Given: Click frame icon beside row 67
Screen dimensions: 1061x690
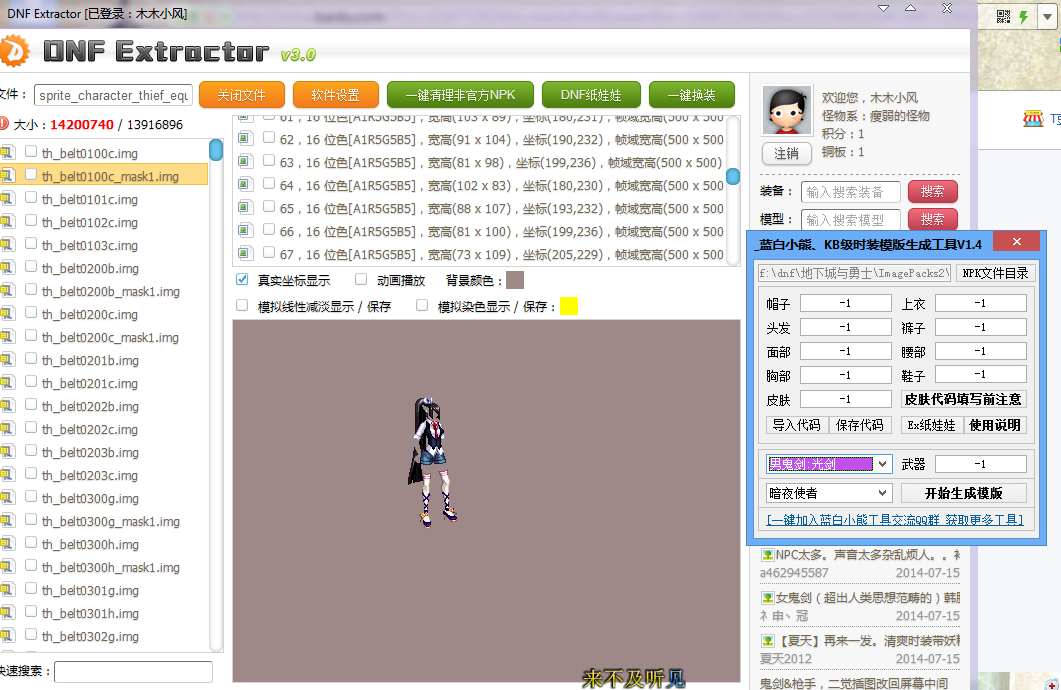Looking at the screenshot, I should [245, 254].
